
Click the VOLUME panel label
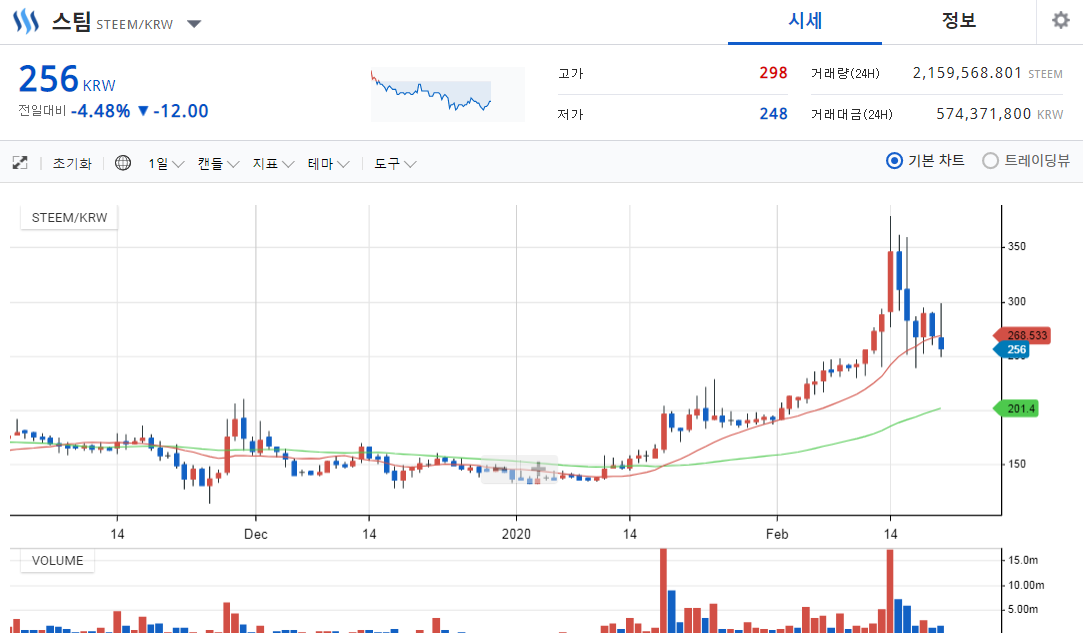[x=57, y=560]
